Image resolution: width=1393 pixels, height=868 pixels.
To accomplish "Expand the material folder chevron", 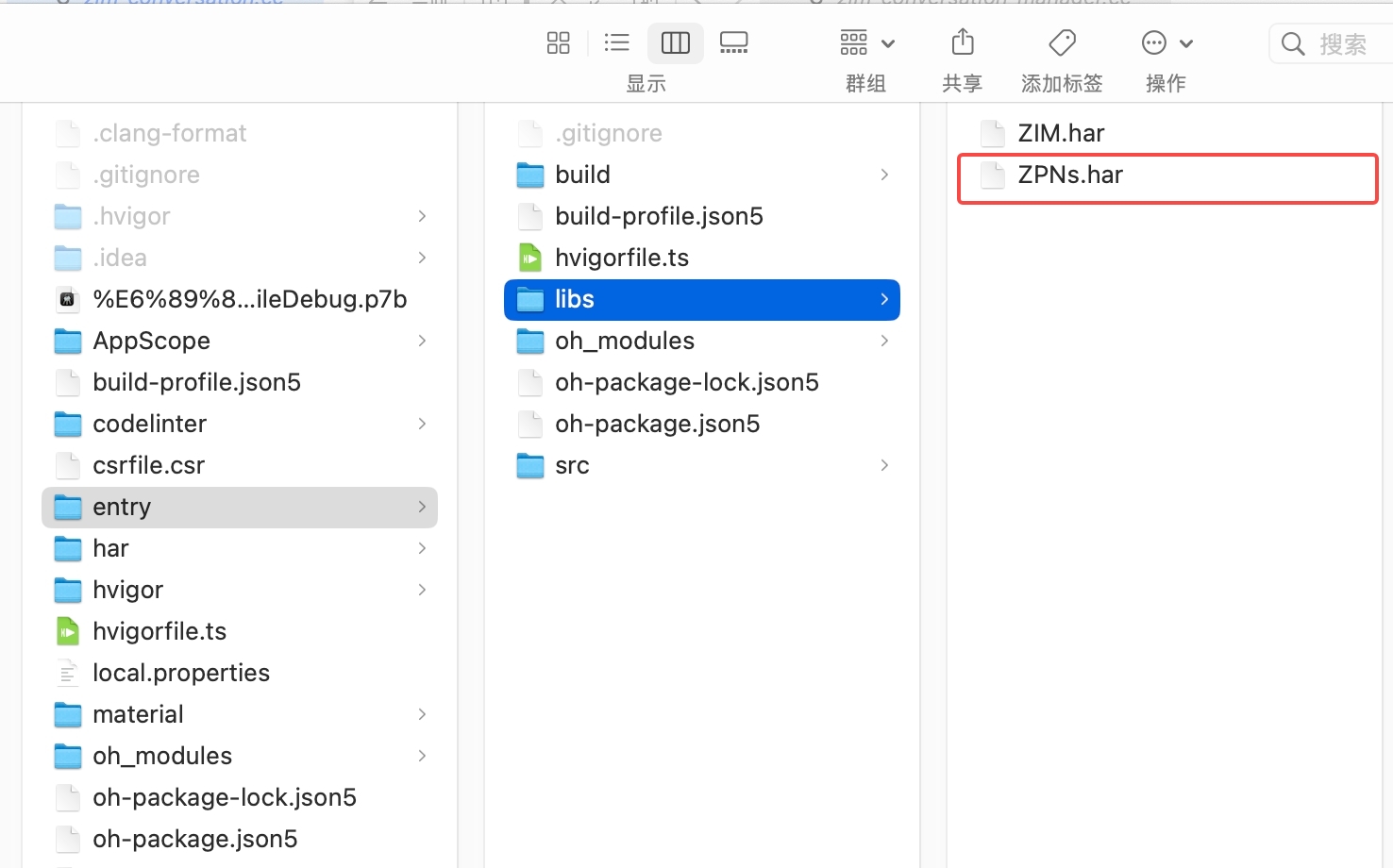I will (422, 714).
